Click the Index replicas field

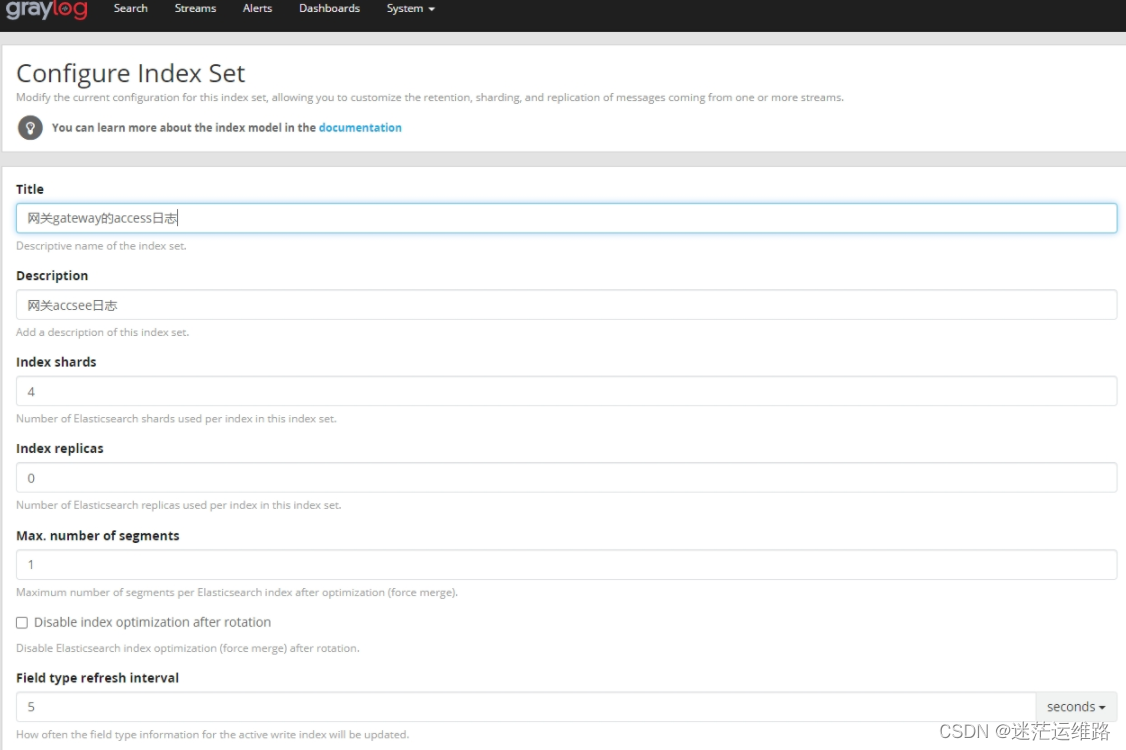567,478
